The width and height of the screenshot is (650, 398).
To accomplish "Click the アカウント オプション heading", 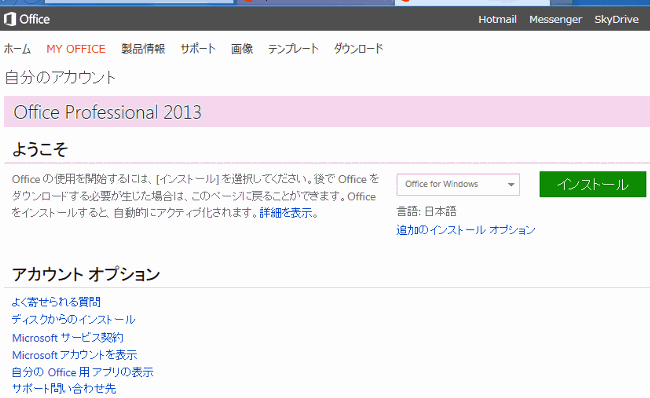I will 86,274.
